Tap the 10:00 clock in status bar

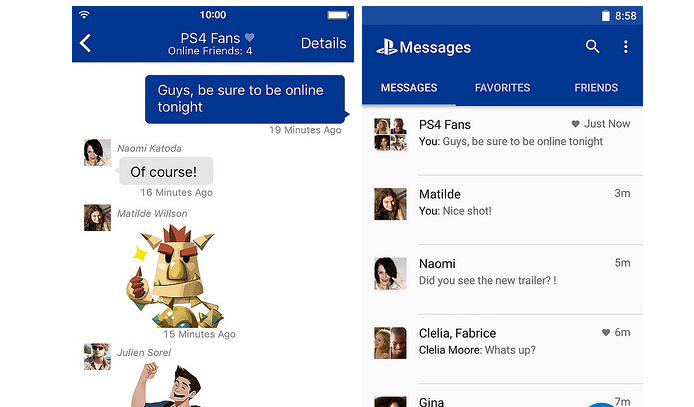[x=213, y=15]
